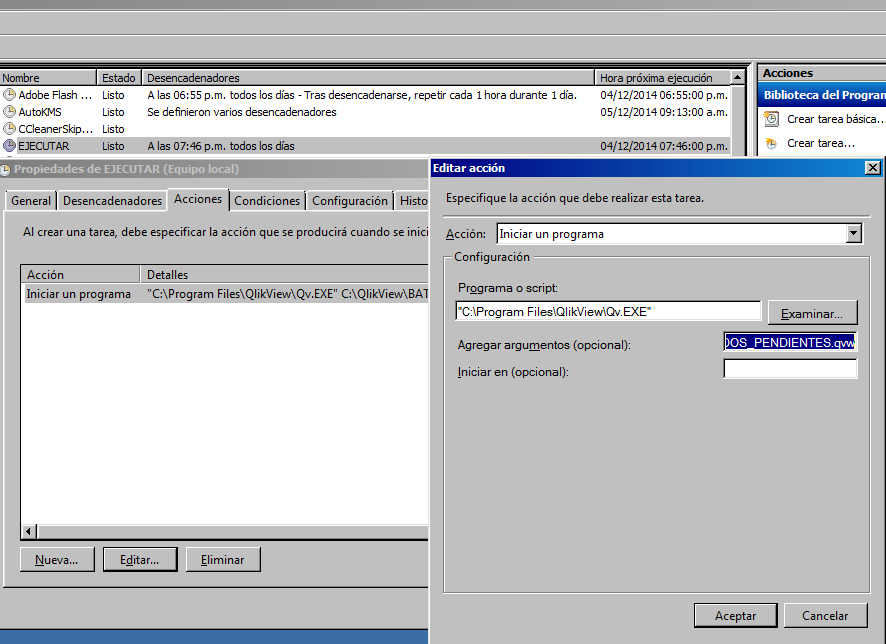Click the AutoKMS task clock icon

pyautogui.click(x=9, y=112)
